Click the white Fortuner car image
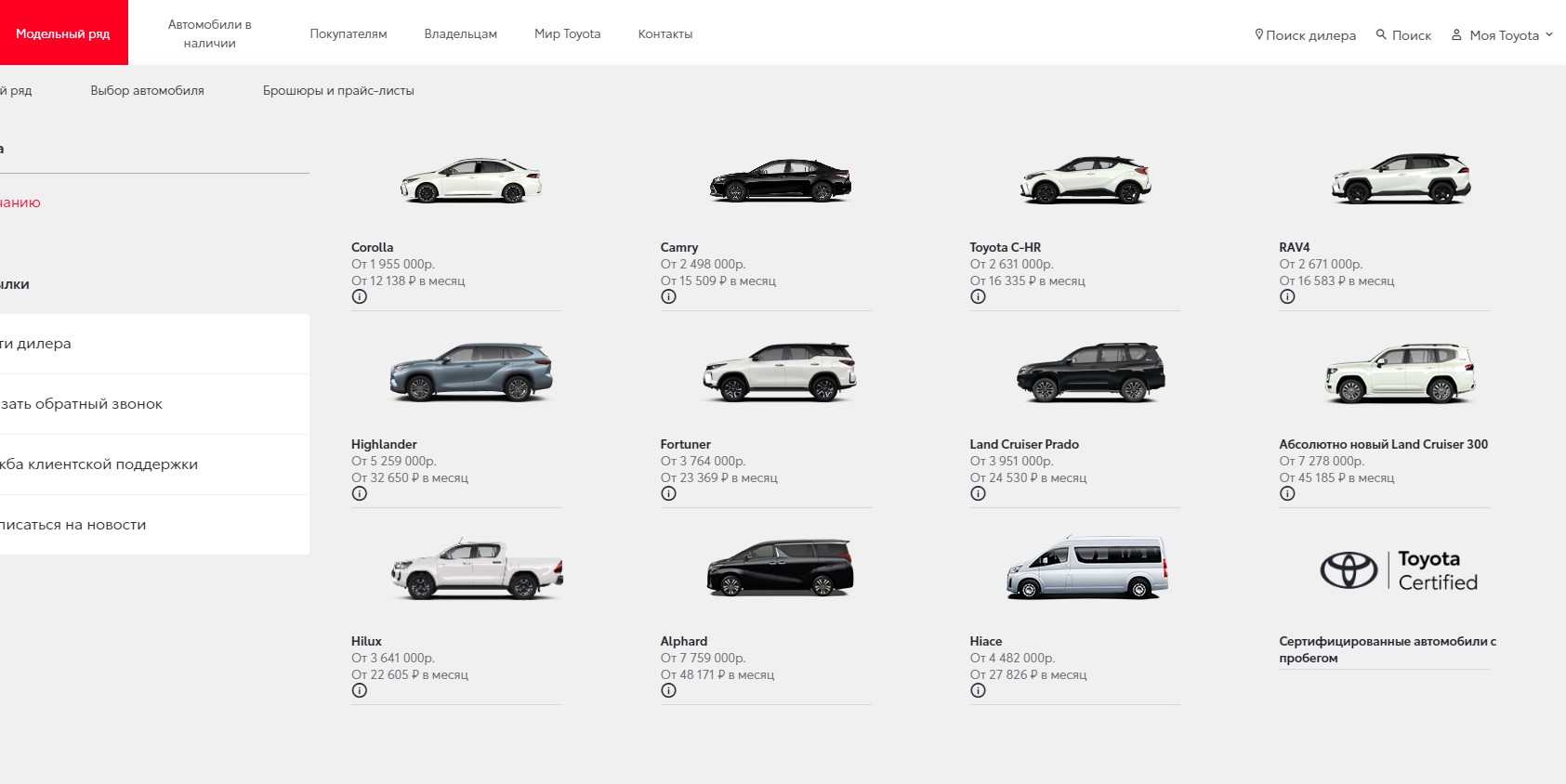The image size is (1566, 784). pos(780,372)
